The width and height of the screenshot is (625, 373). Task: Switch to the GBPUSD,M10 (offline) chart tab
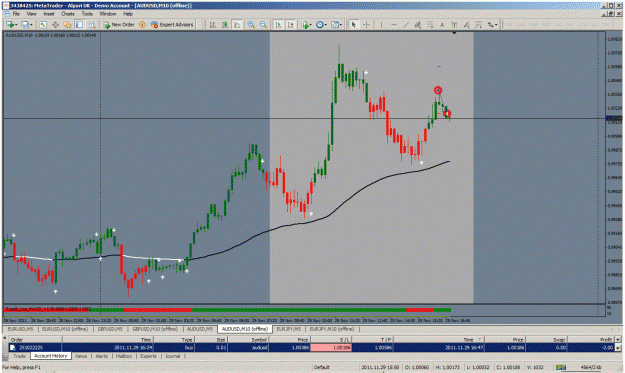click(155, 329)
